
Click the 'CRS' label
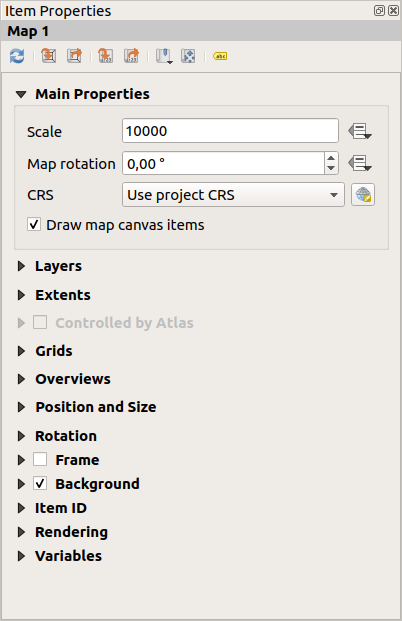(40, 195)
